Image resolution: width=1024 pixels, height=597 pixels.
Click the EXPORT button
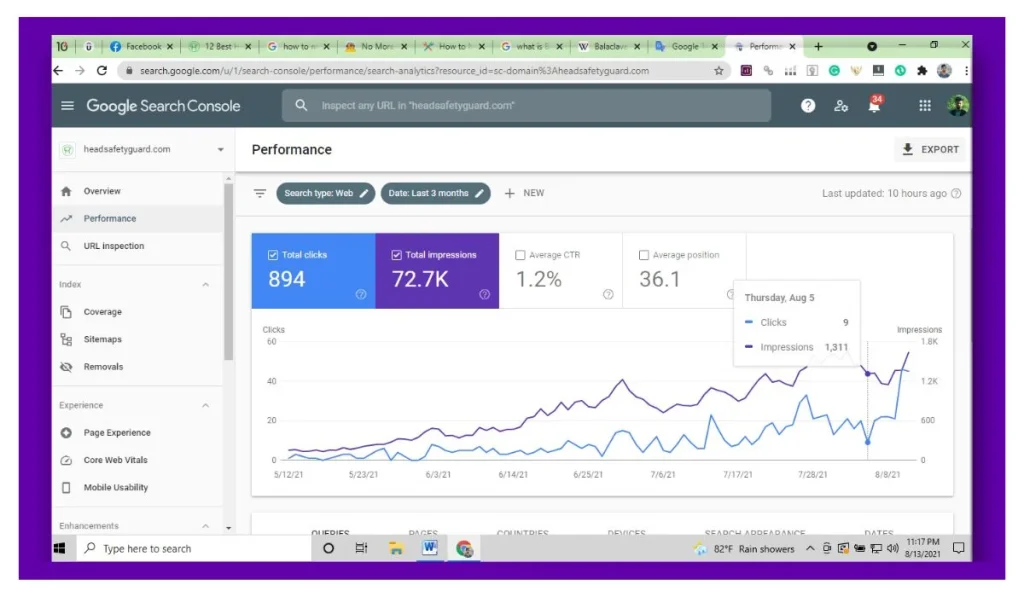[x=930, y=150]
